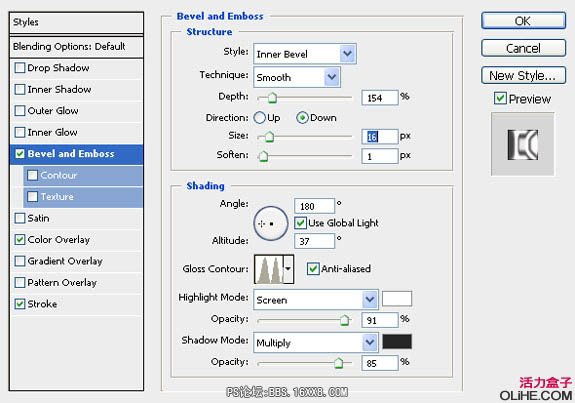Click the Altitude value input field
The width and height of the screenshot is (575, 403).
tap(314, 241)
